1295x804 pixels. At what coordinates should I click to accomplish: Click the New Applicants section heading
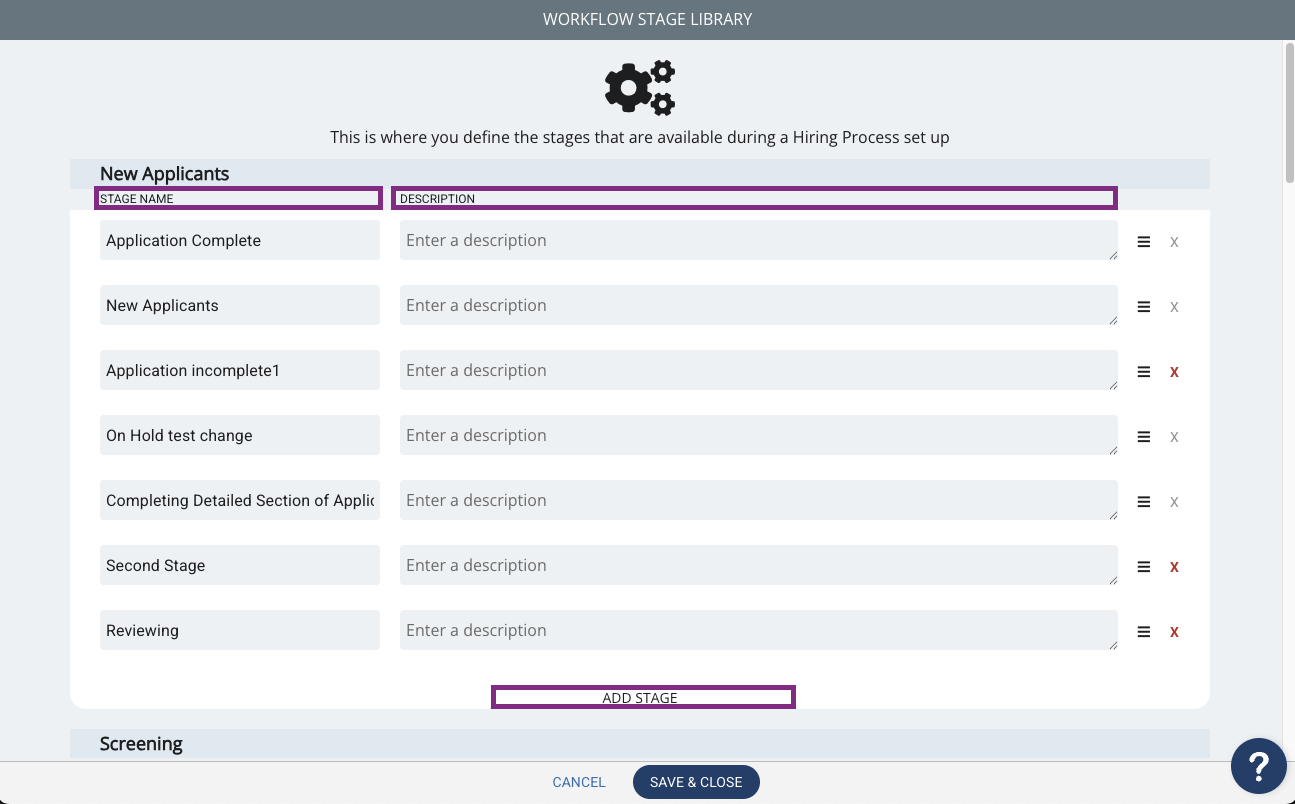pos(164,174)
